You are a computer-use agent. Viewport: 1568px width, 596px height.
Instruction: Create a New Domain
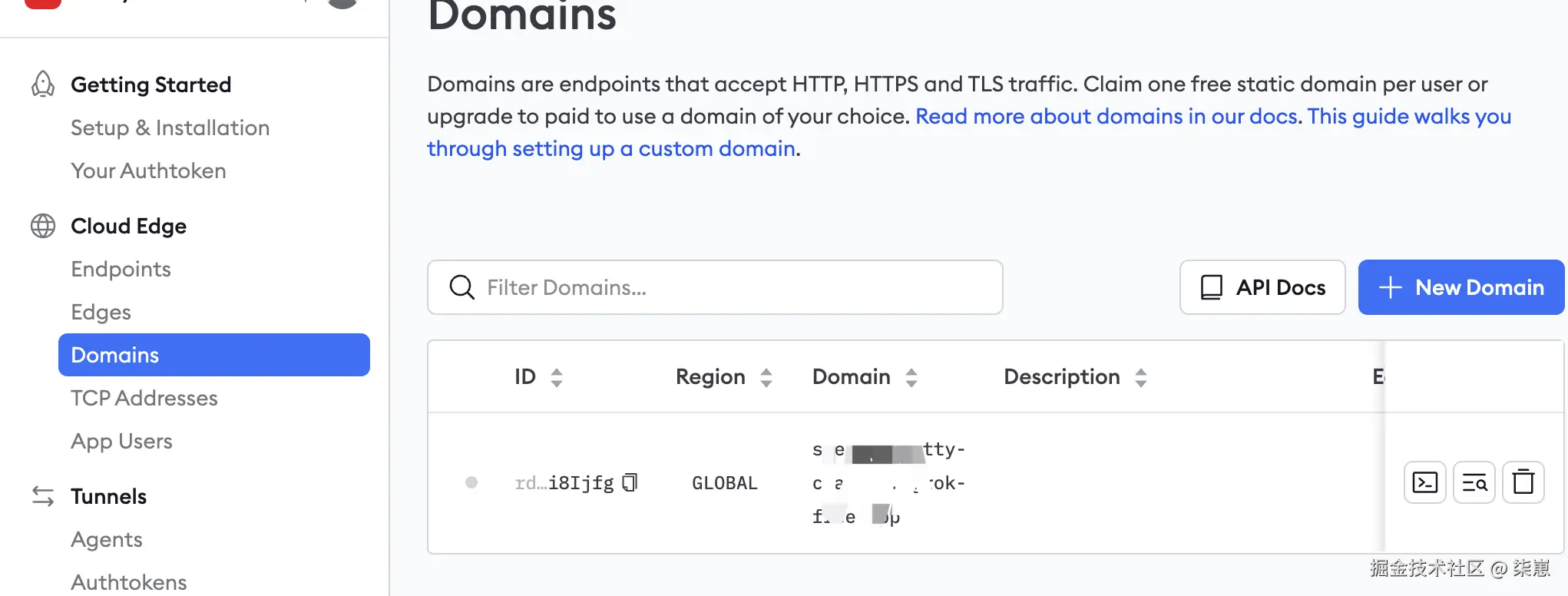pos(1460,287)
